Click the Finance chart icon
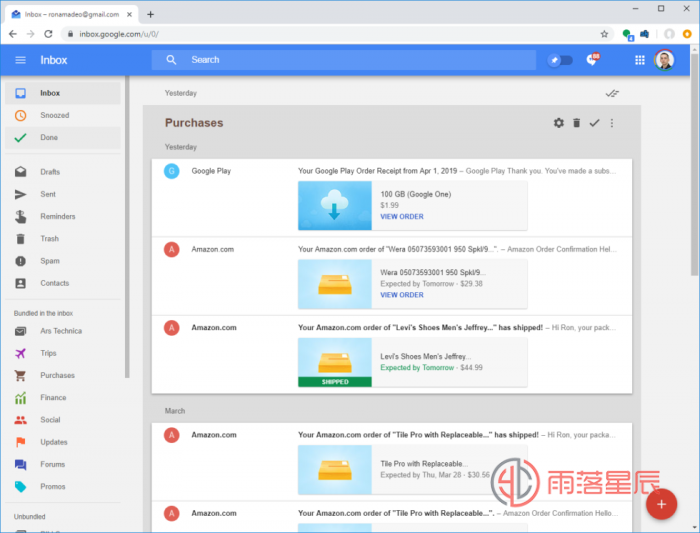The width and height of the screenshot is (700, 533). coord(21,398)
